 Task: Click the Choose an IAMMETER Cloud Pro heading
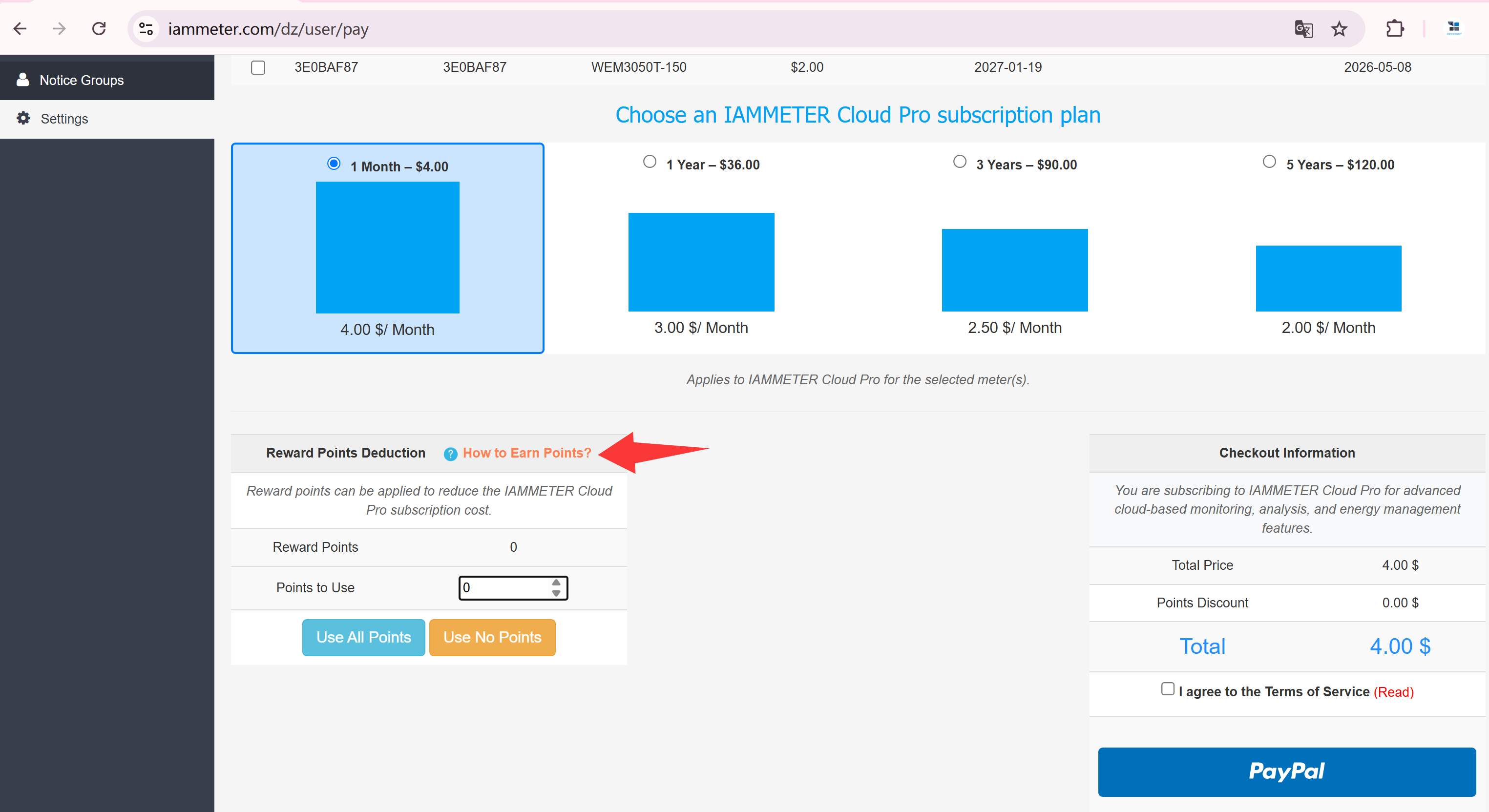(x=858, y=115)
